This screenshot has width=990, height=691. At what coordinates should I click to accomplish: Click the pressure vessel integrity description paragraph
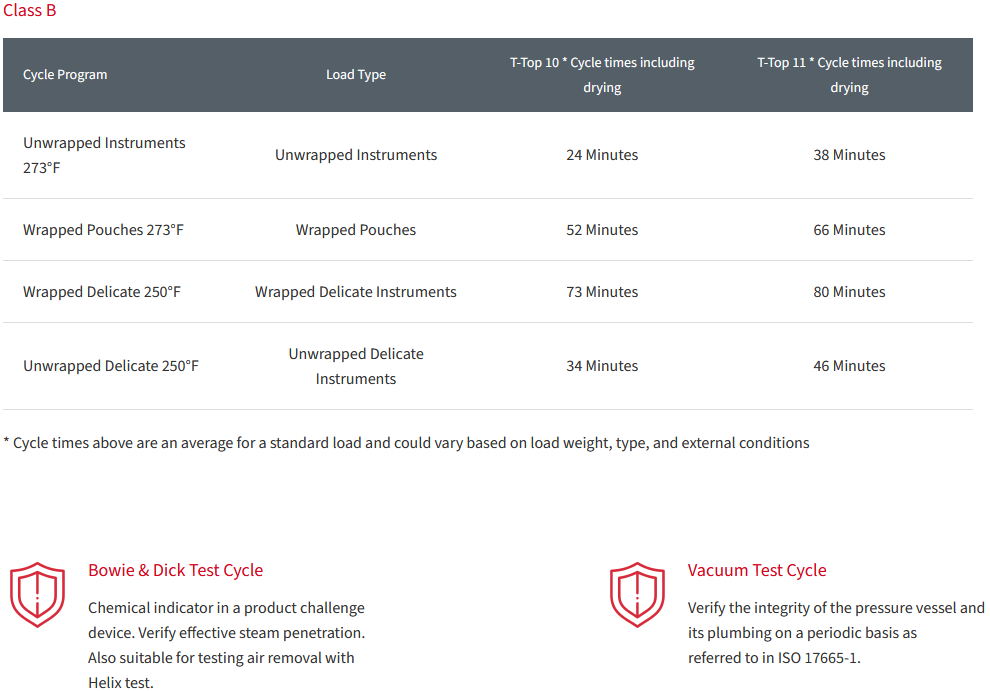coord(836,633)
